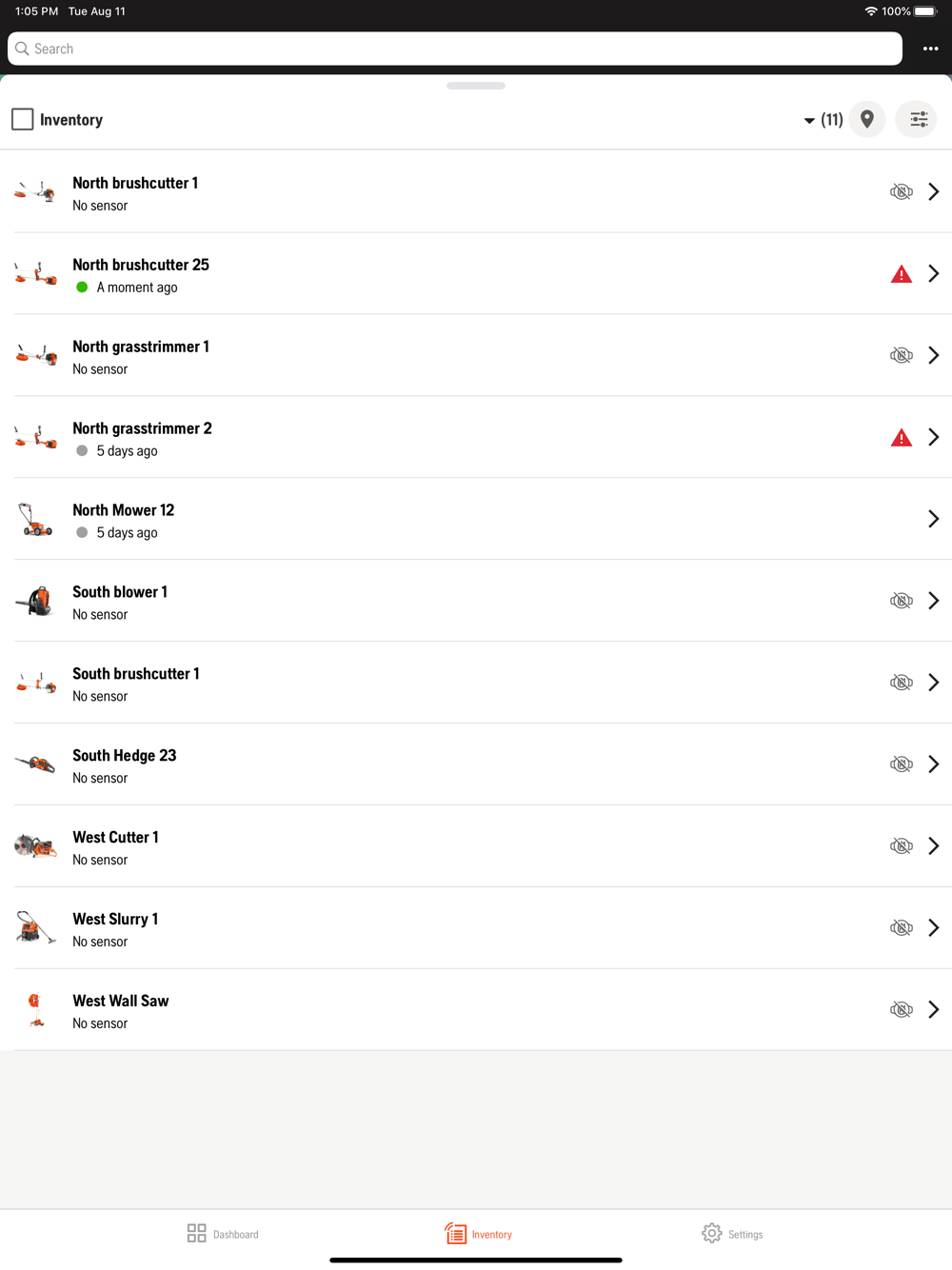This screenshot has width=952, height=1270.
Task: Click the Search input field
Action: point(455,49)
